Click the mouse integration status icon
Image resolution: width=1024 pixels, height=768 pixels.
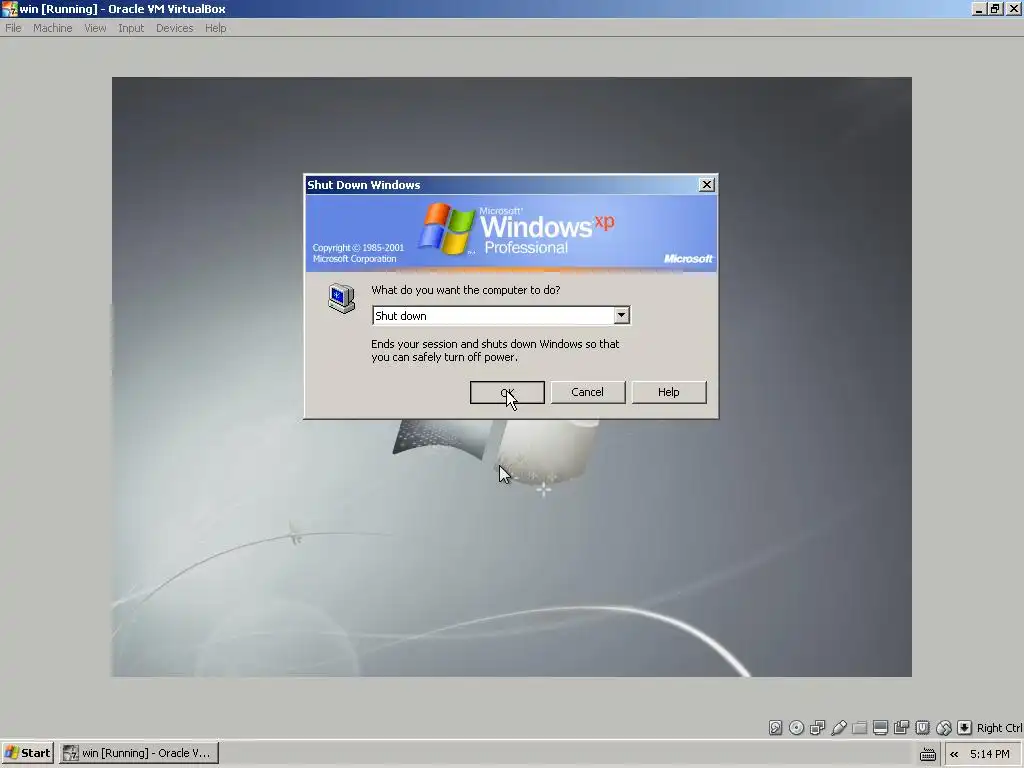[x=943, y=728]
